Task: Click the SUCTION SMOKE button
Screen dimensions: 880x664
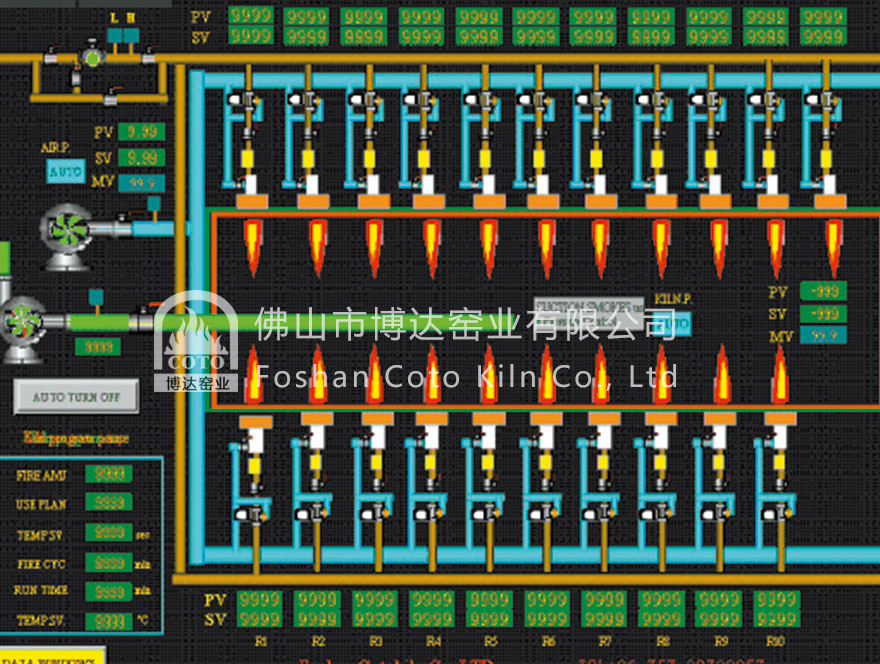Action: (589, 313)
